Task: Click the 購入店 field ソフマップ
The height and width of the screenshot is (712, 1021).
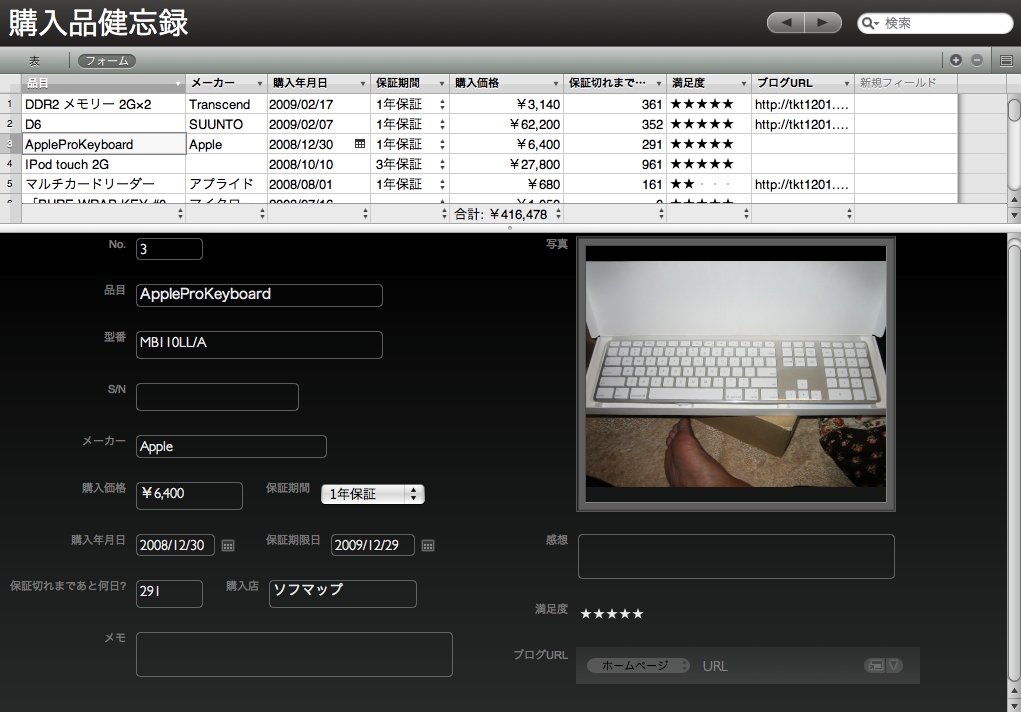Action: 343,593
